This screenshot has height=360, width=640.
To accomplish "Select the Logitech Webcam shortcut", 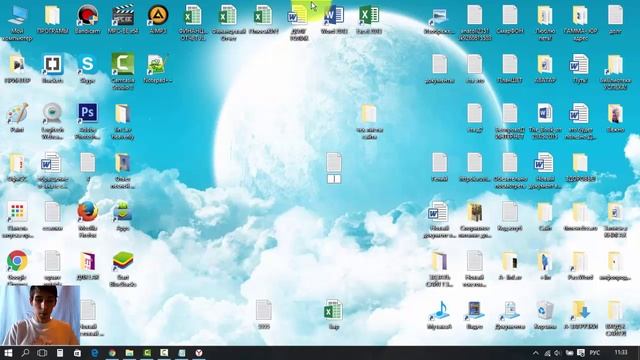I will (x=52, y=121).
